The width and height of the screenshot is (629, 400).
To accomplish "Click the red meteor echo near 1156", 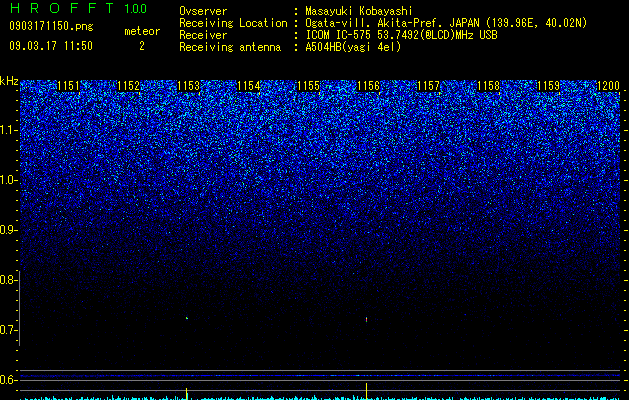I will click(366, 319).
